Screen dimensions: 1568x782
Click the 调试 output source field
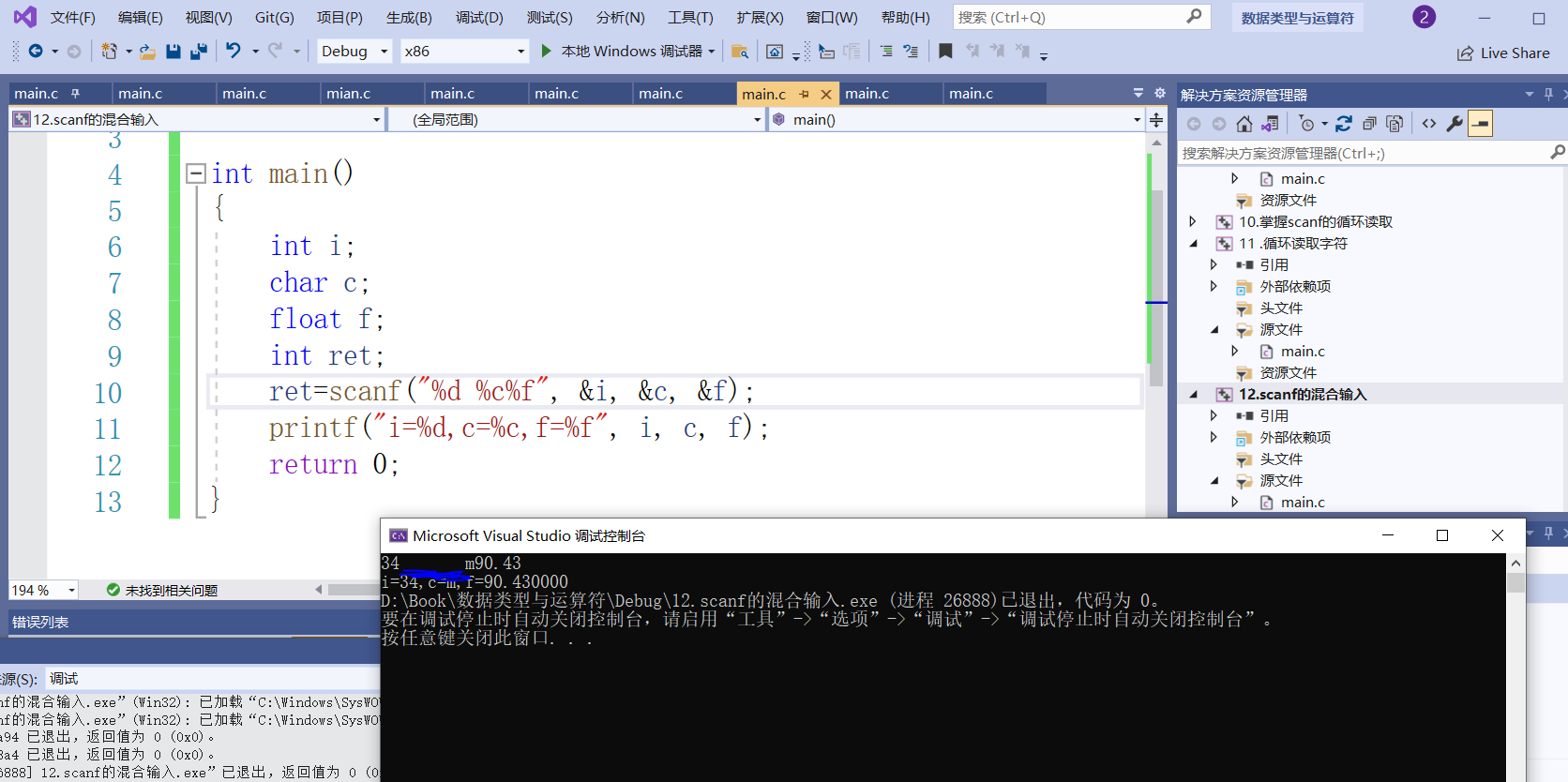pyautogui.click(x=214, y=678)
